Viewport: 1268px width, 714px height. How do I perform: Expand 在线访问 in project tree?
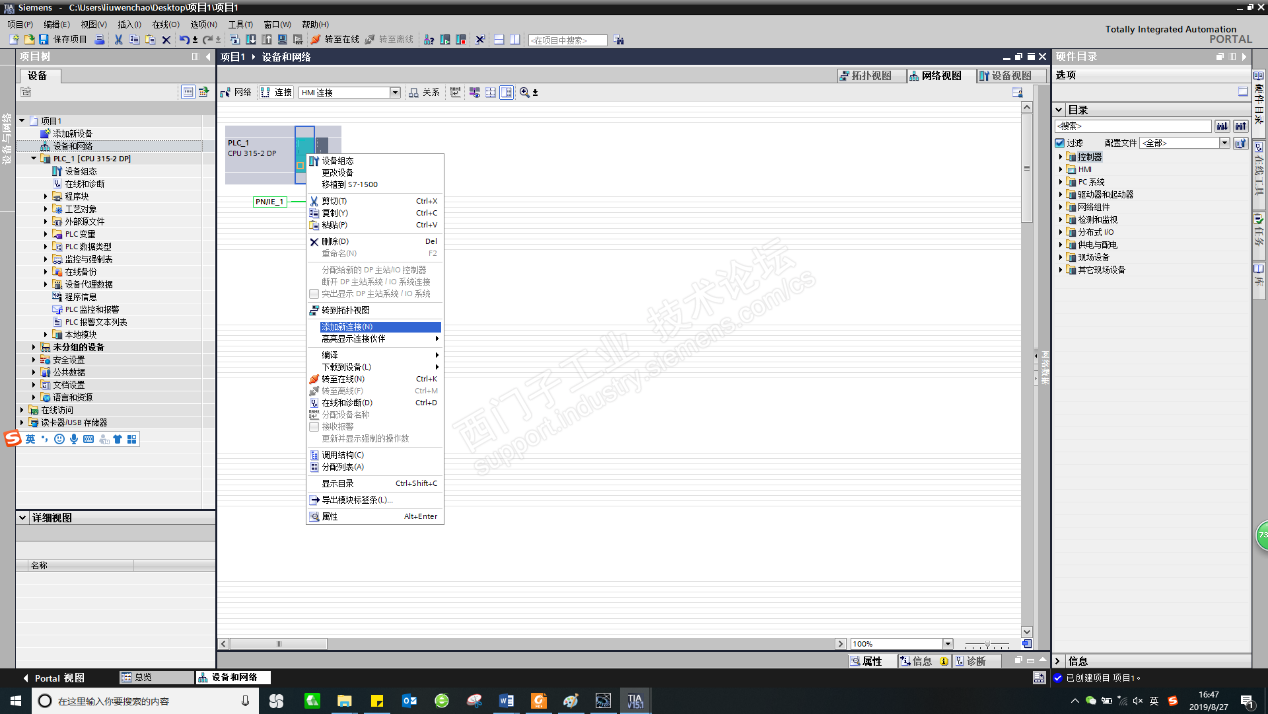pos(22,410)
